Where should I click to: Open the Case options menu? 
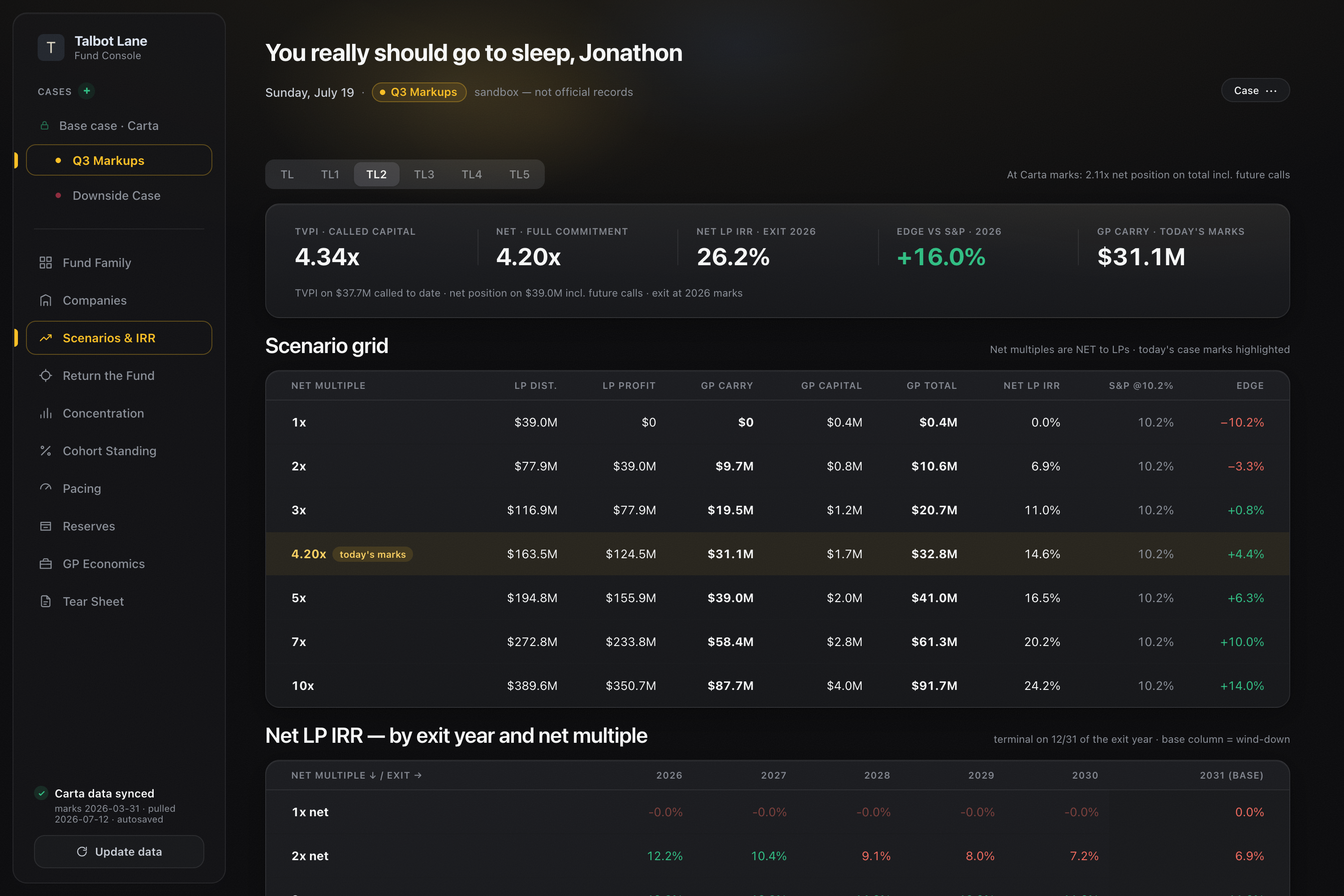click(1255, 90)
